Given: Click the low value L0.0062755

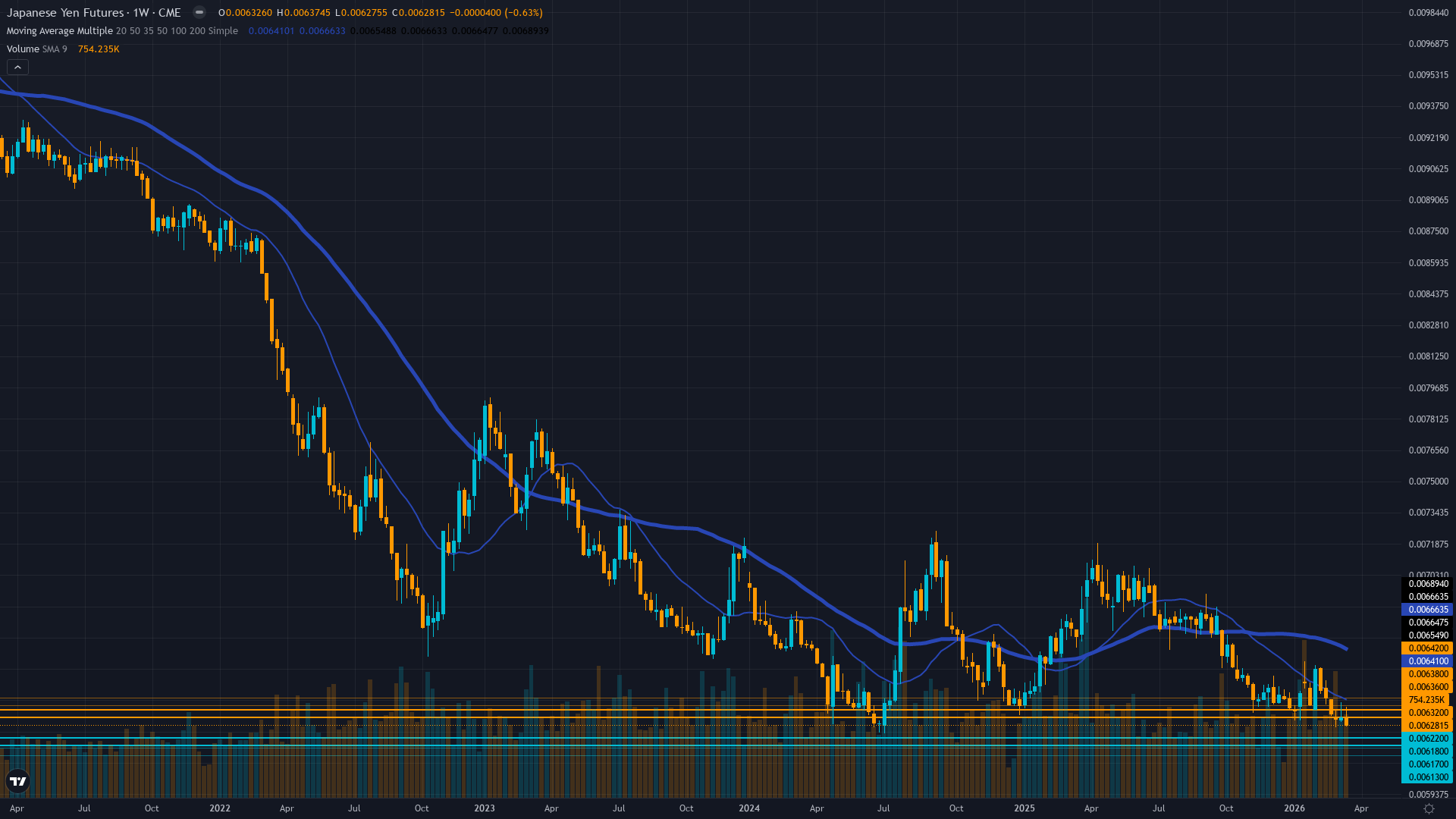Looking at the screenshot, I should tap(361, 13).
